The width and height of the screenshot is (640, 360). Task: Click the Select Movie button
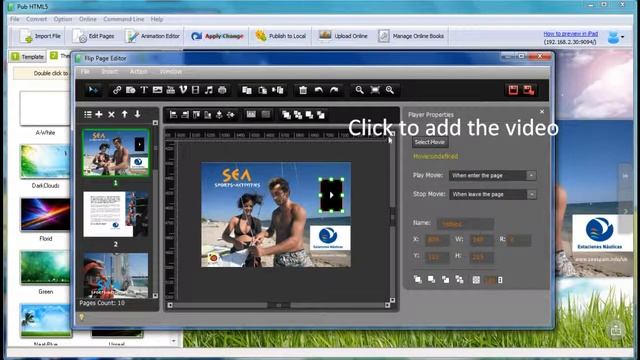point(430,142)
